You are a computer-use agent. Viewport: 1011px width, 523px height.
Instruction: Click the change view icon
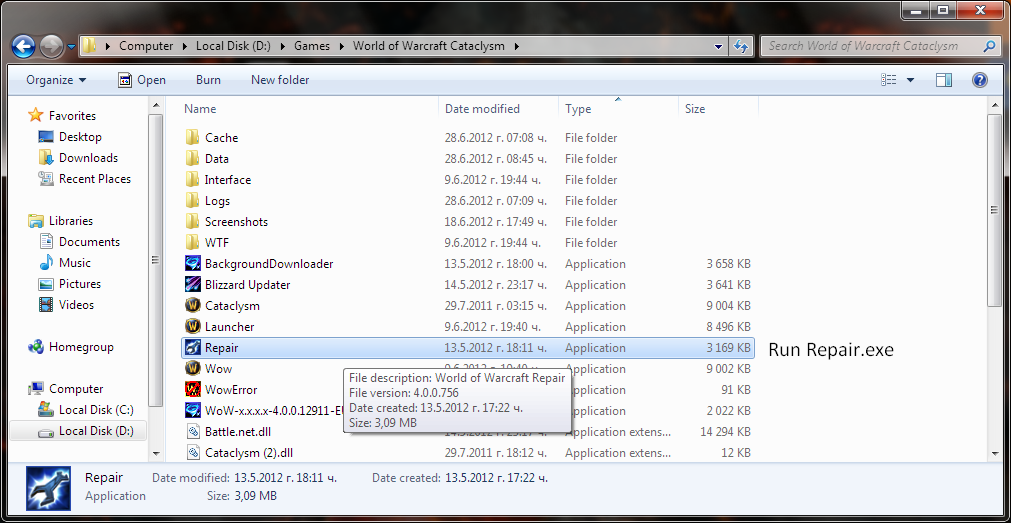point(888,80)
